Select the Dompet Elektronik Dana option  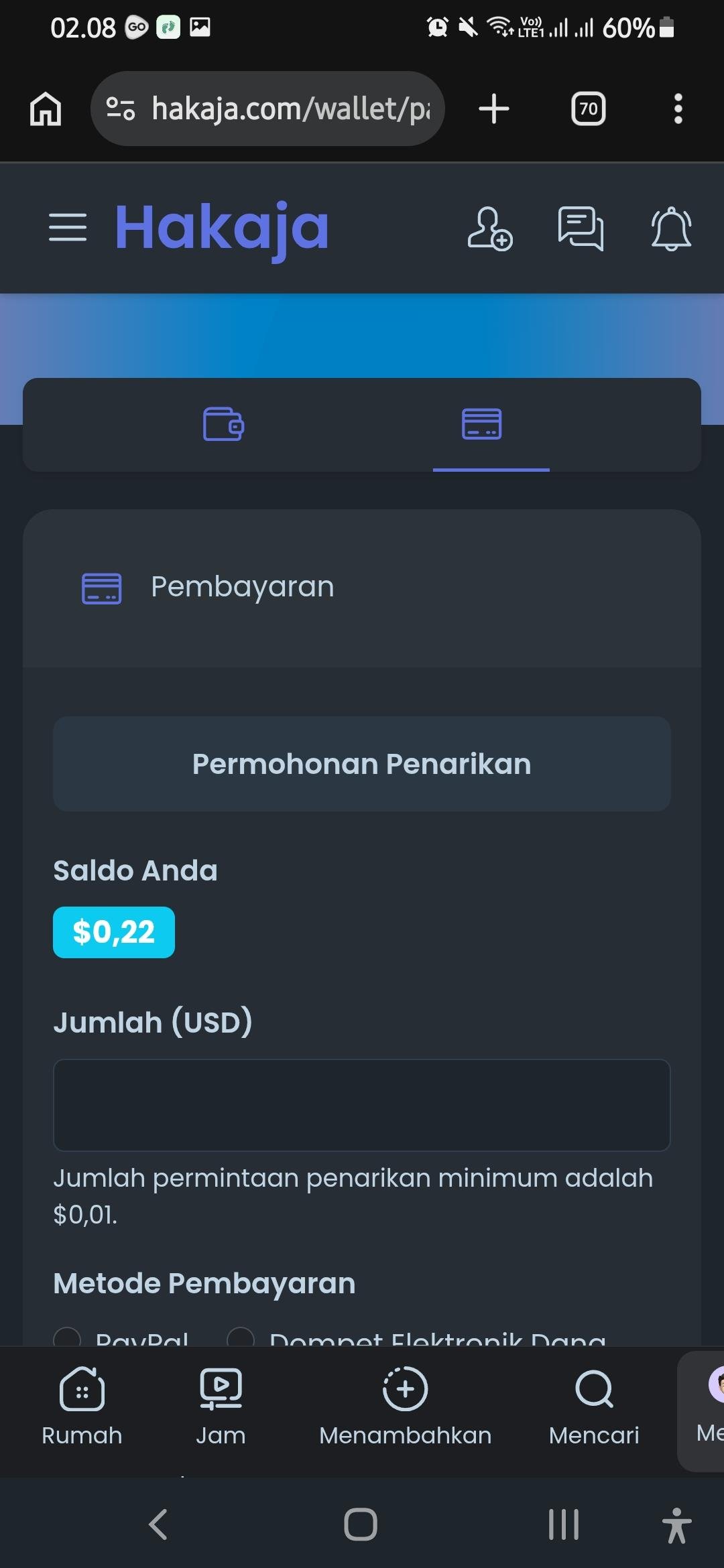tap(241, 1338)
